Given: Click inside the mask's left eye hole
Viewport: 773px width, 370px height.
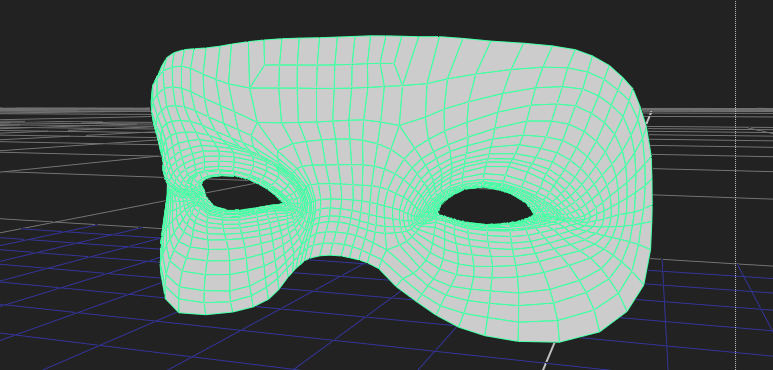Looking at the screenshot, I should click(239, 193).
